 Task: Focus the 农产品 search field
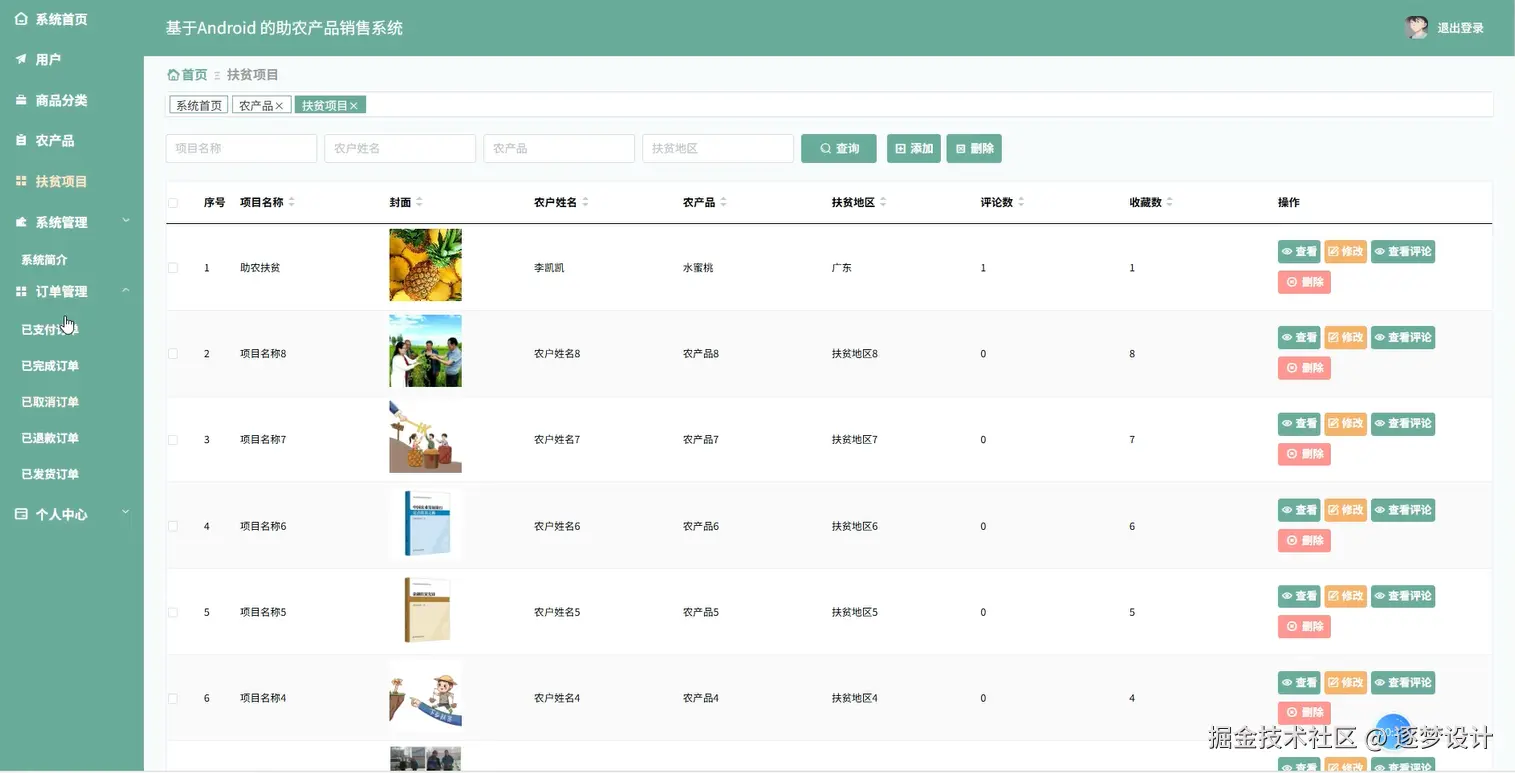click(x=559, y=148)
